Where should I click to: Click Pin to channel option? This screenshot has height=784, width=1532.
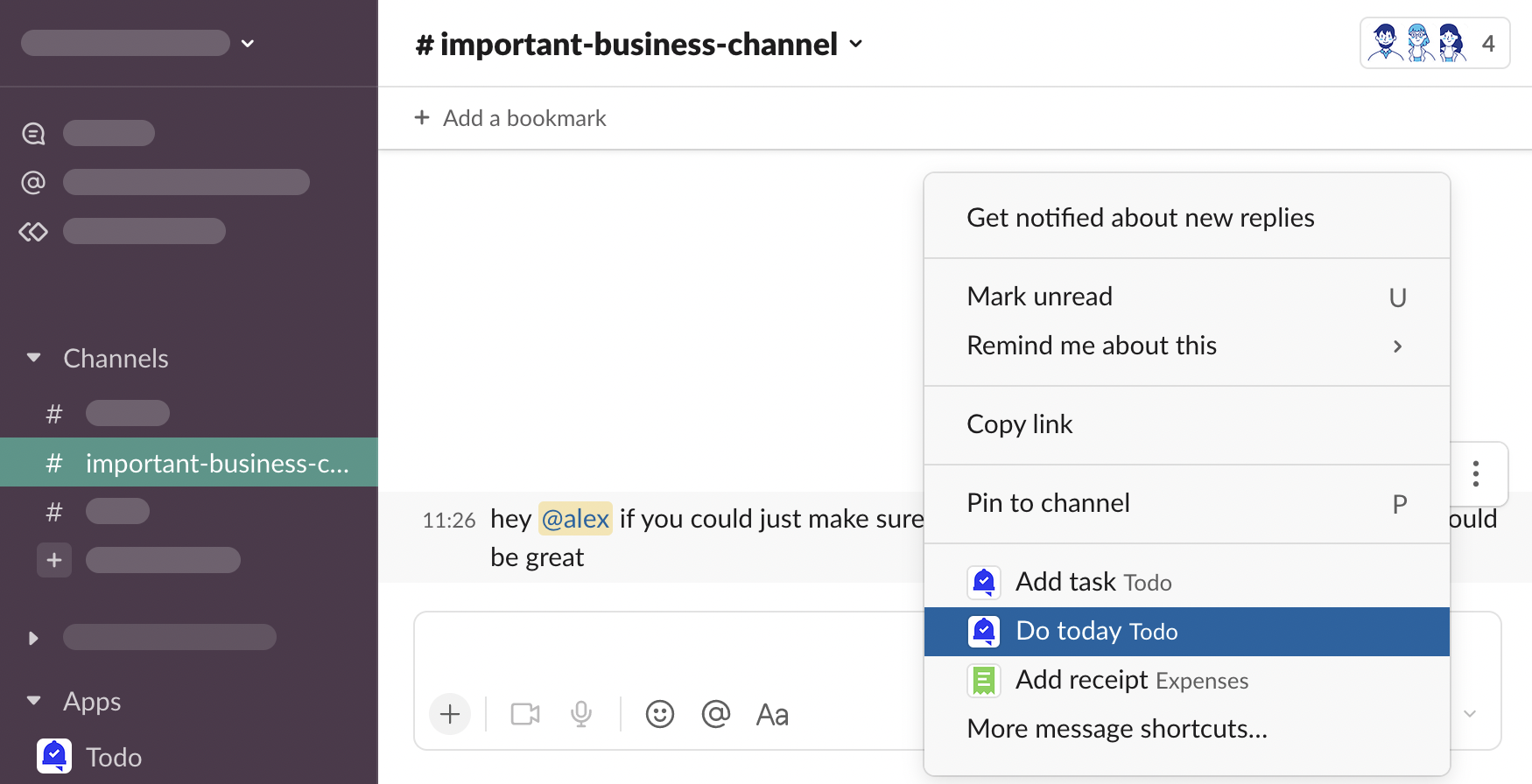click(1048, 503)
